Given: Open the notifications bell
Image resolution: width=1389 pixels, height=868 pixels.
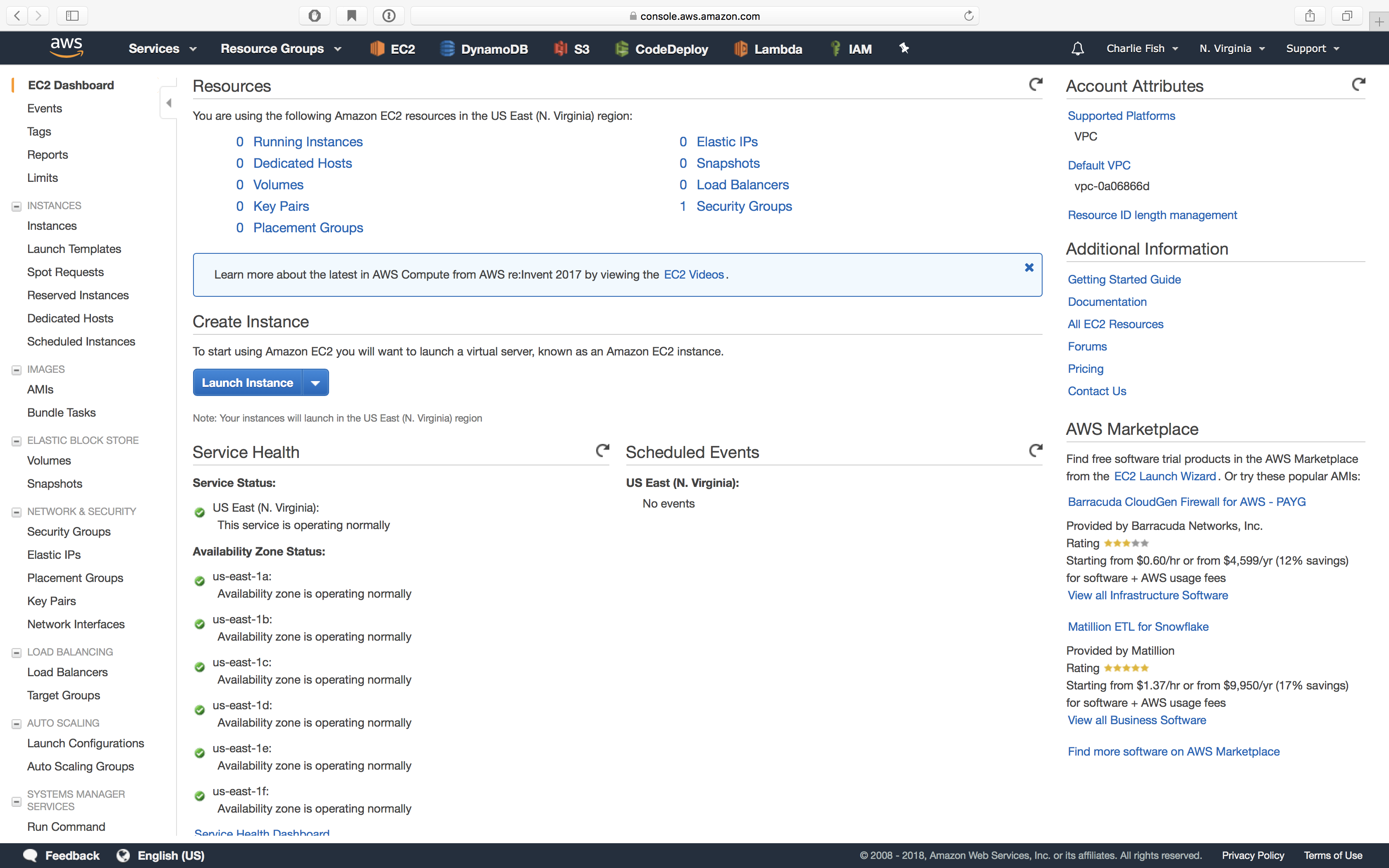Looking at the screenshot, I should coord(1077,49).
